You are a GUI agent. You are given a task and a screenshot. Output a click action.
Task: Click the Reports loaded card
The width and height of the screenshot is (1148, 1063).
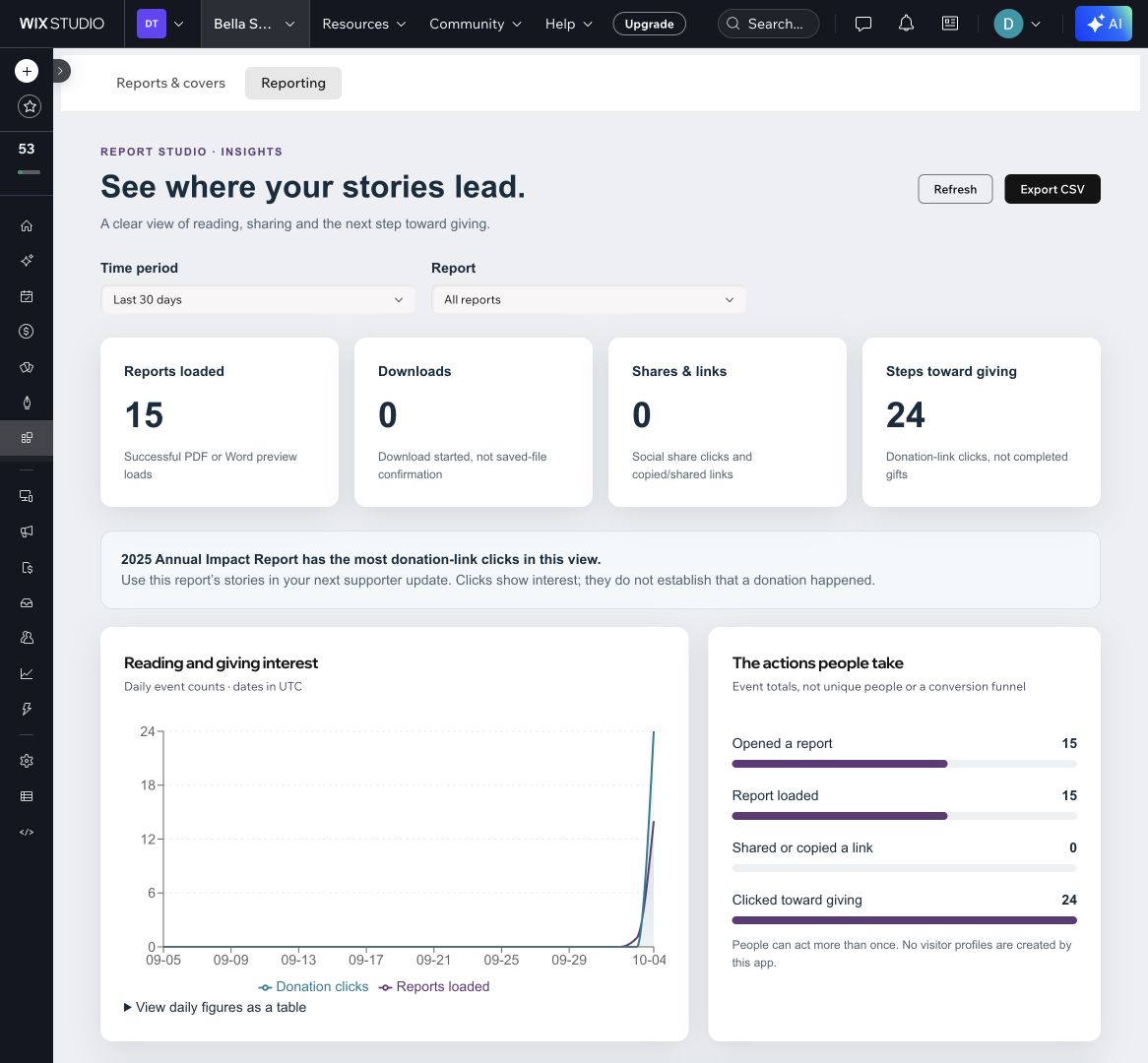[x=220, y=421]
